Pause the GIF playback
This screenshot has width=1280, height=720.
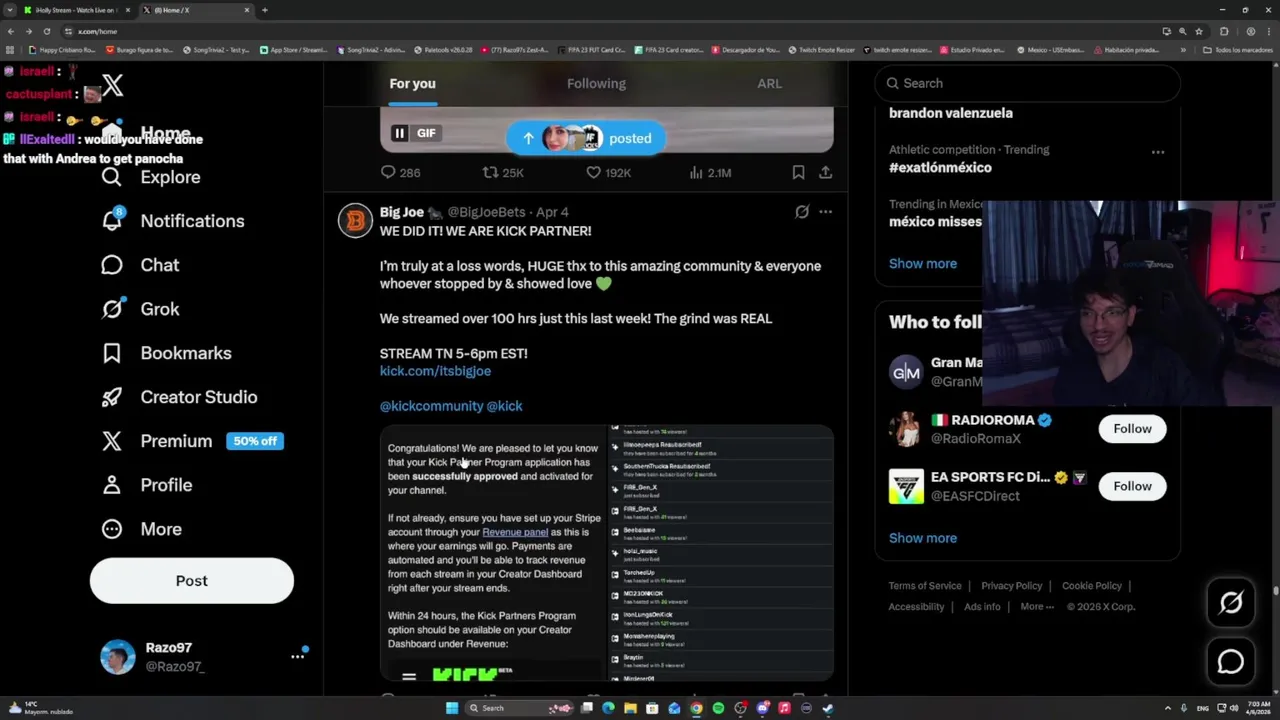399,133
